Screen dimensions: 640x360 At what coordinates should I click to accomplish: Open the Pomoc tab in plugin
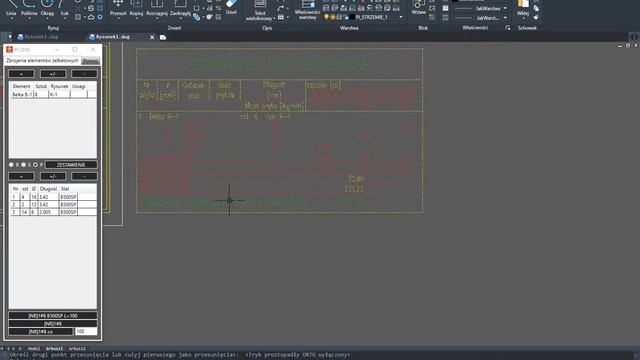[91, 61]
